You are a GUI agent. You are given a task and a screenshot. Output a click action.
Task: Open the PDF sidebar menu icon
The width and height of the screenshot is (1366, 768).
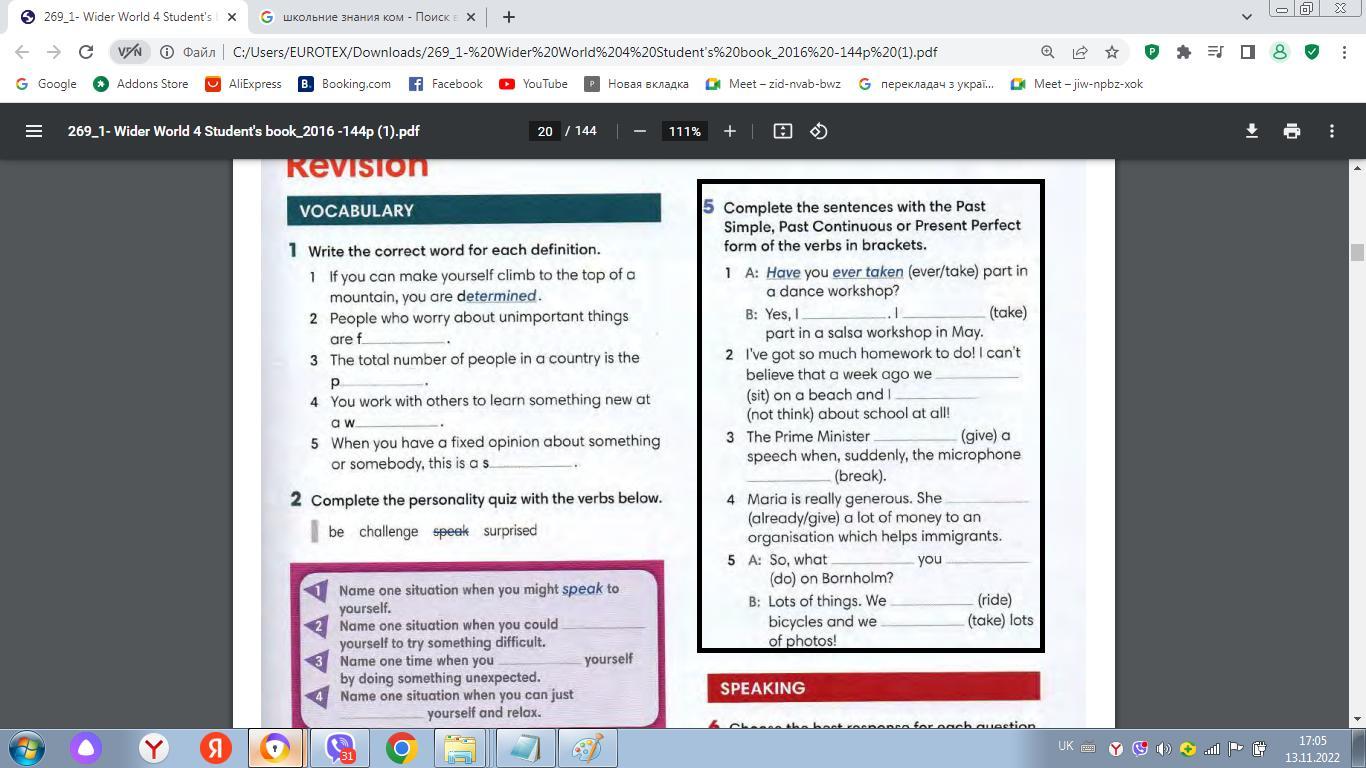pyautogui.click(x=33, y=131)
